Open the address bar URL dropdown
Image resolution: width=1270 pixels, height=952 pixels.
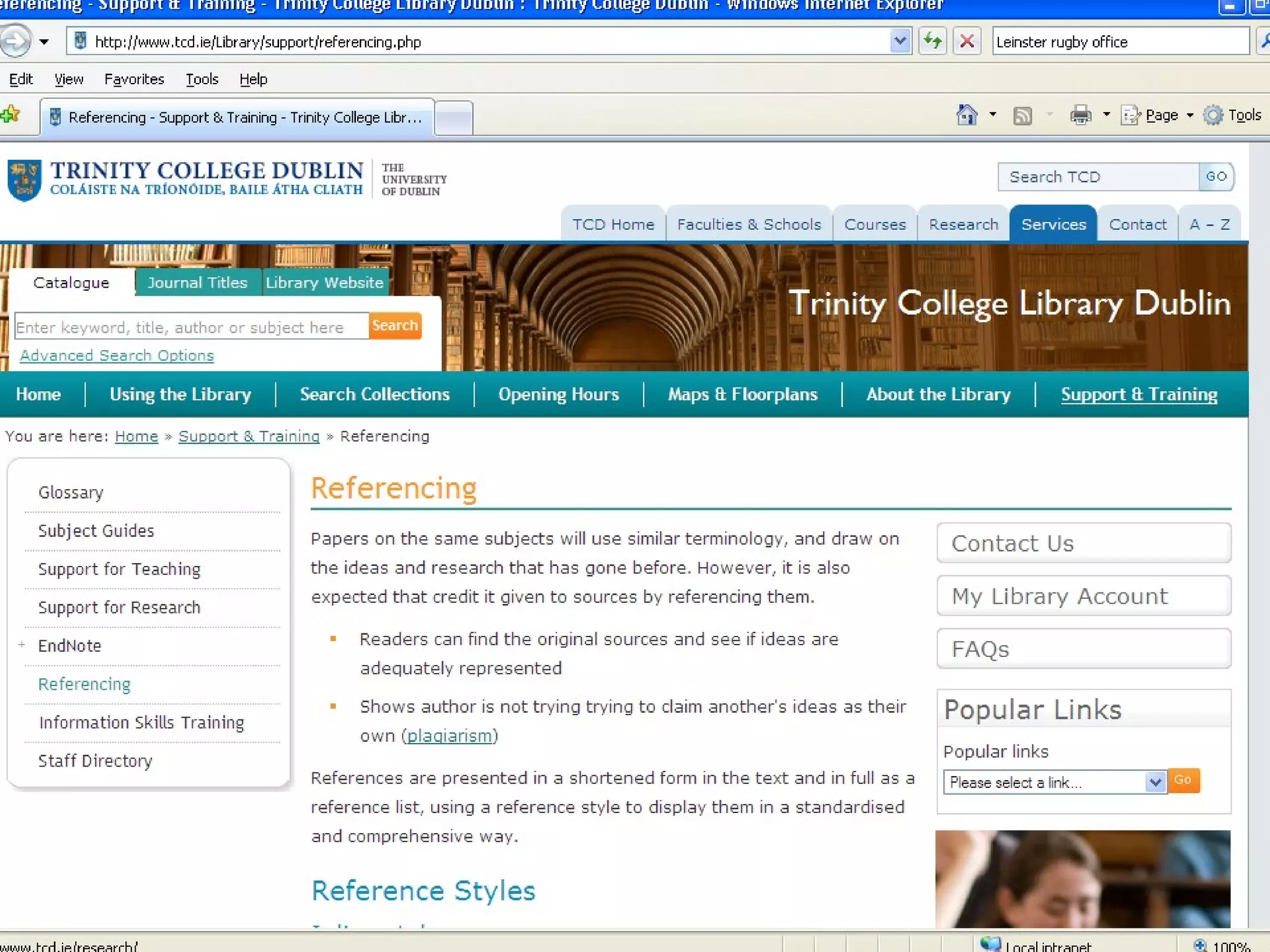[x=900, y=42]
